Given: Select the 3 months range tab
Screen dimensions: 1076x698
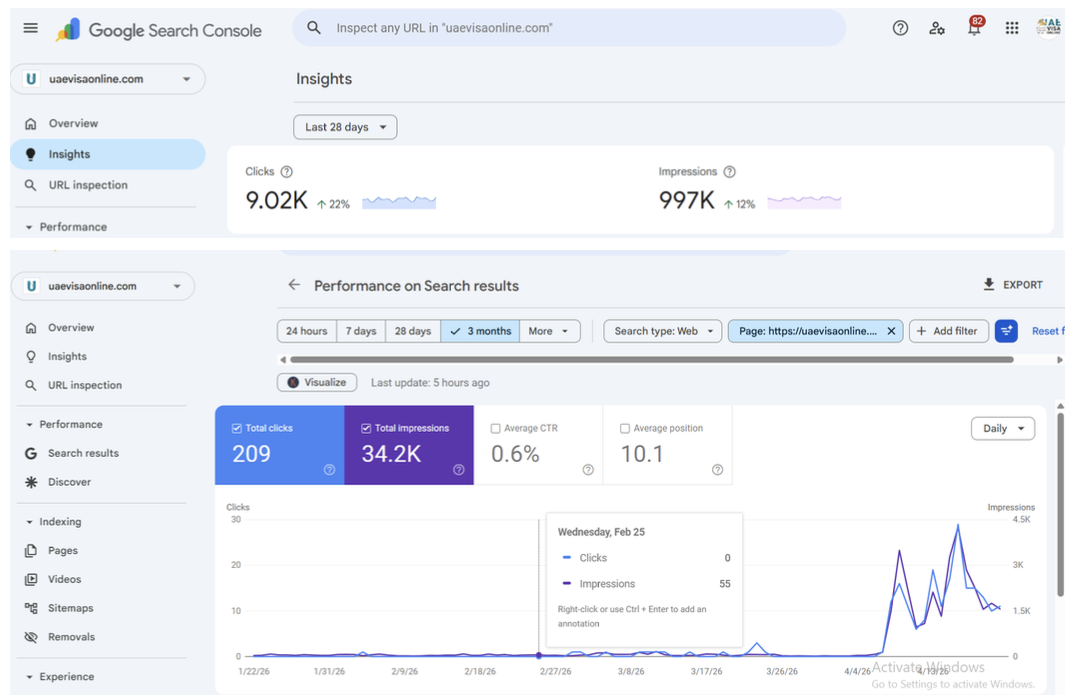Looking at the screenshot, I should coord(480,331).
